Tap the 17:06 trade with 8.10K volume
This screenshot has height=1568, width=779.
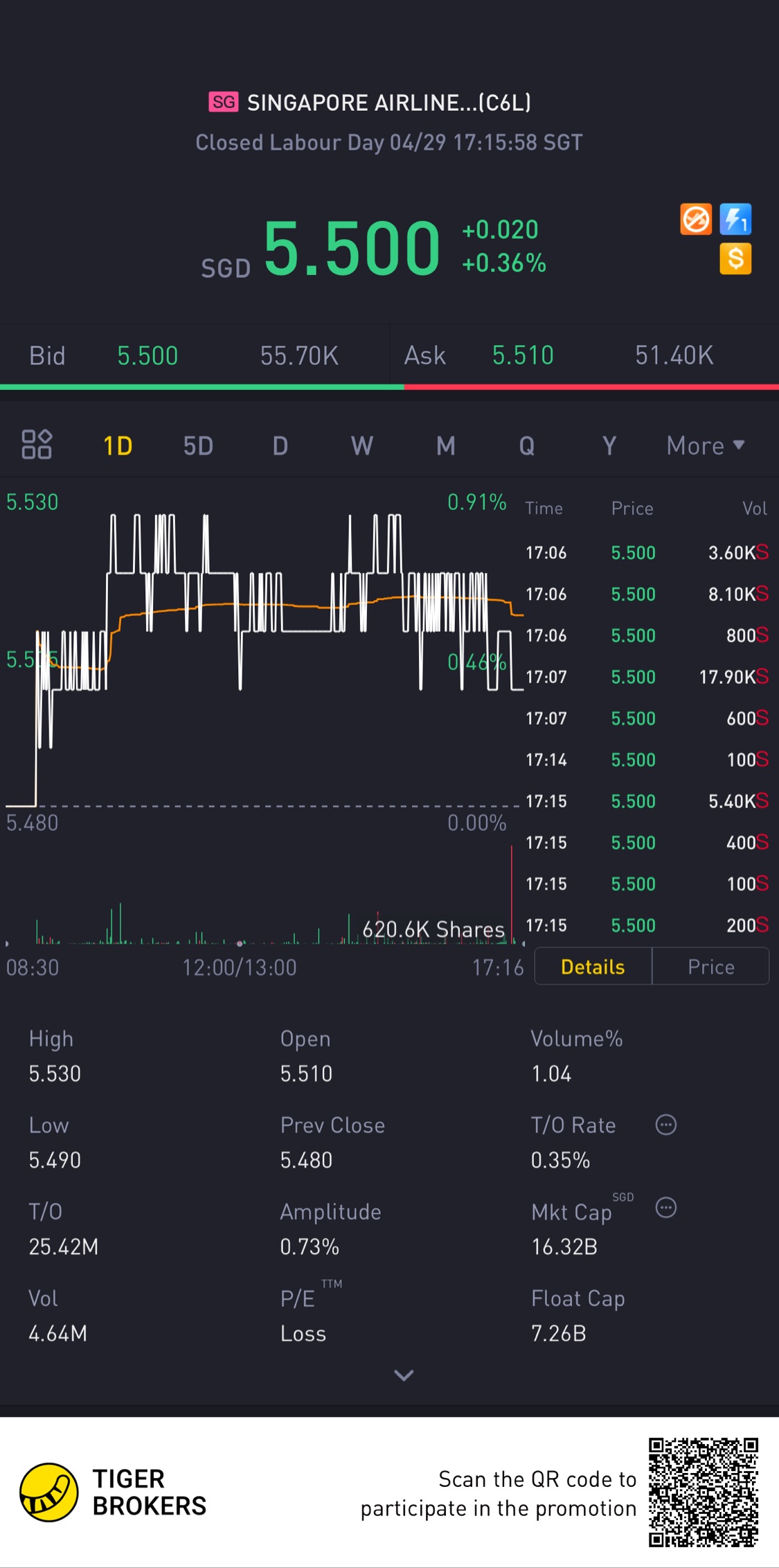pos(647,594)
